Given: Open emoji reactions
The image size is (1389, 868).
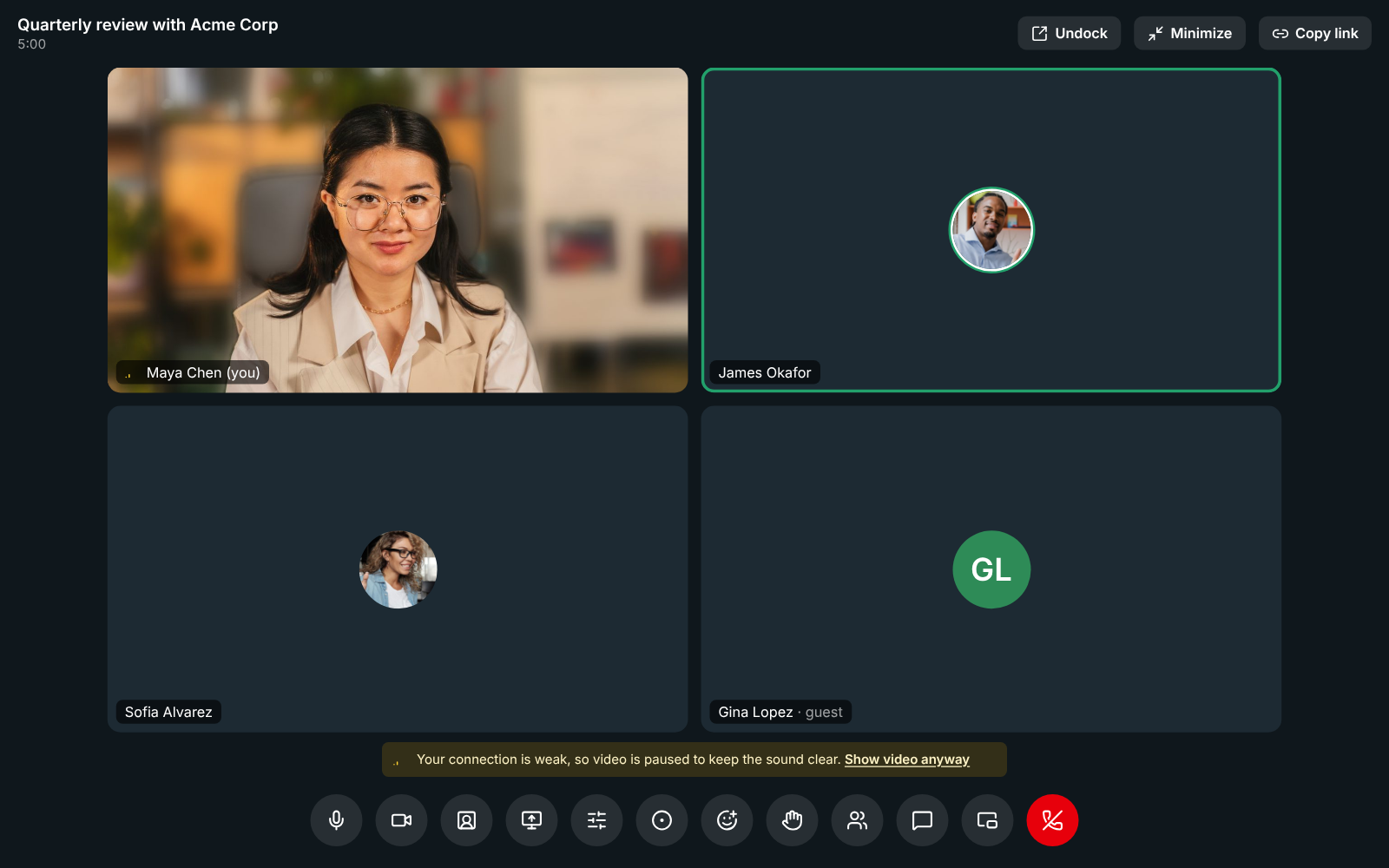Looking at the screenshot, I should click(727, 820).
